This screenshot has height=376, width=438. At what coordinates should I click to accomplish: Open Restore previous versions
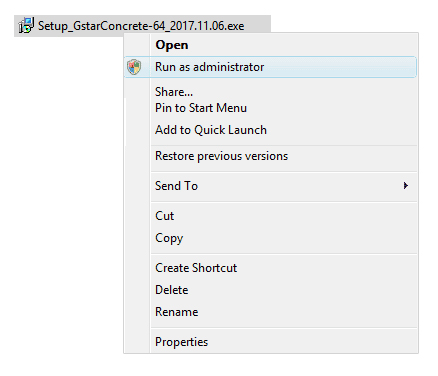point(221,156)
